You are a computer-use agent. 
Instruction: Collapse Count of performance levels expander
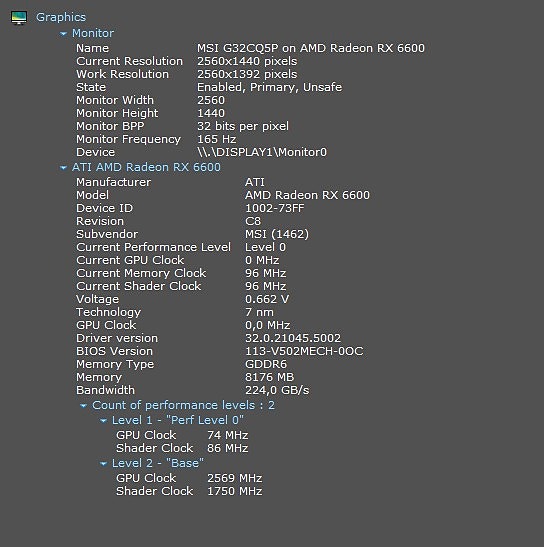coord(83,406)
